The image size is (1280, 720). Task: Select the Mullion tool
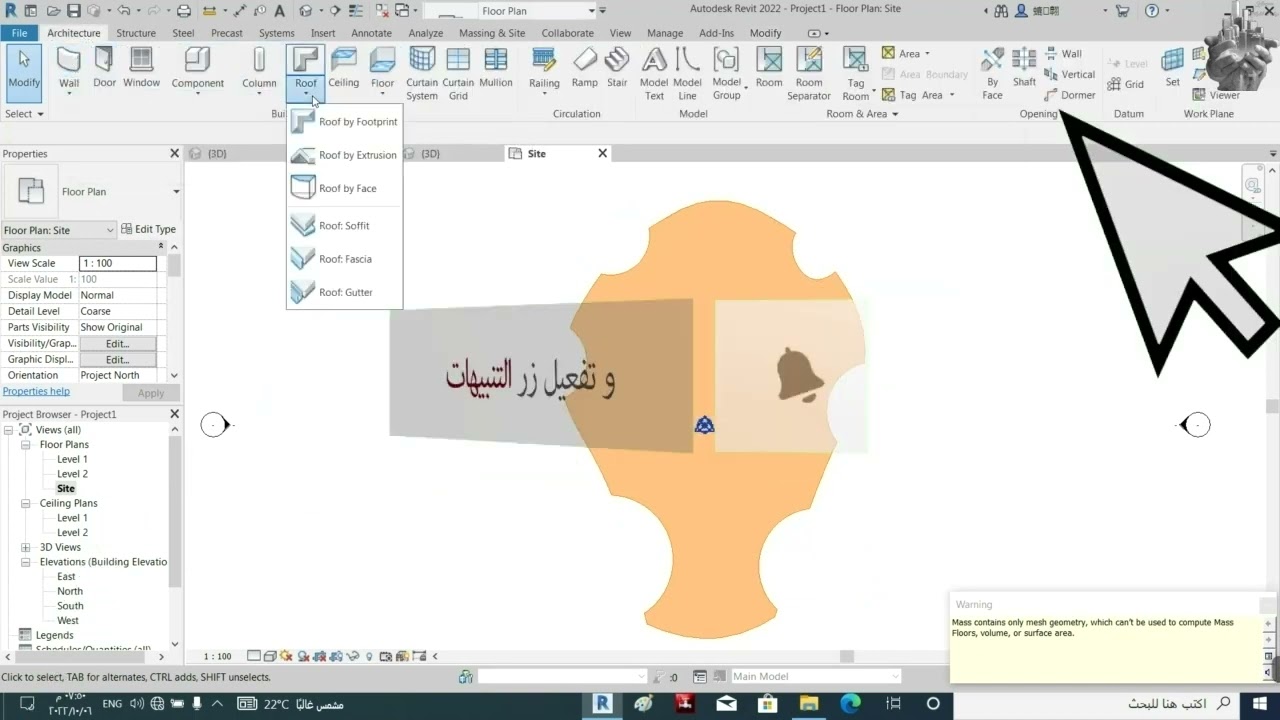496,67
